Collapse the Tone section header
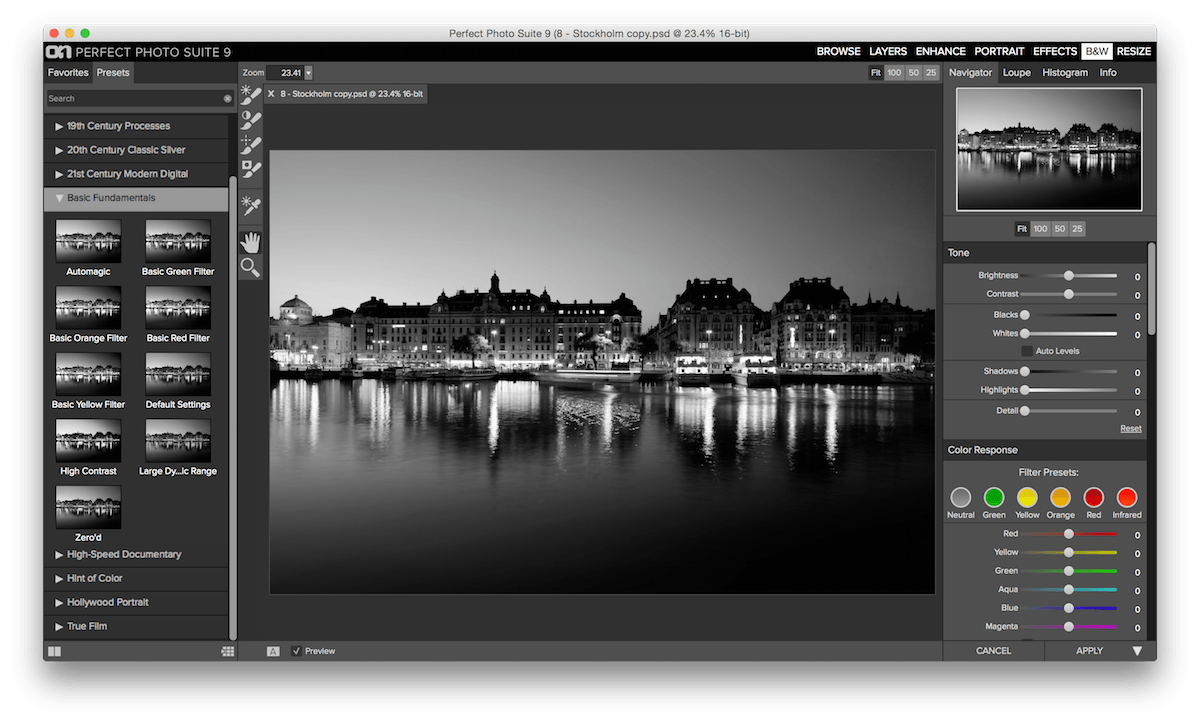This screenshot has height=723, width=1200. click(1045, 253)
